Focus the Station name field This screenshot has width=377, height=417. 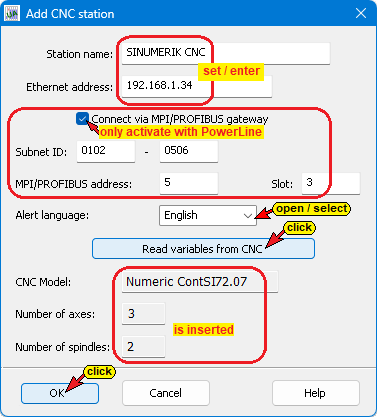pyautogui.click(x=226, y=53)
